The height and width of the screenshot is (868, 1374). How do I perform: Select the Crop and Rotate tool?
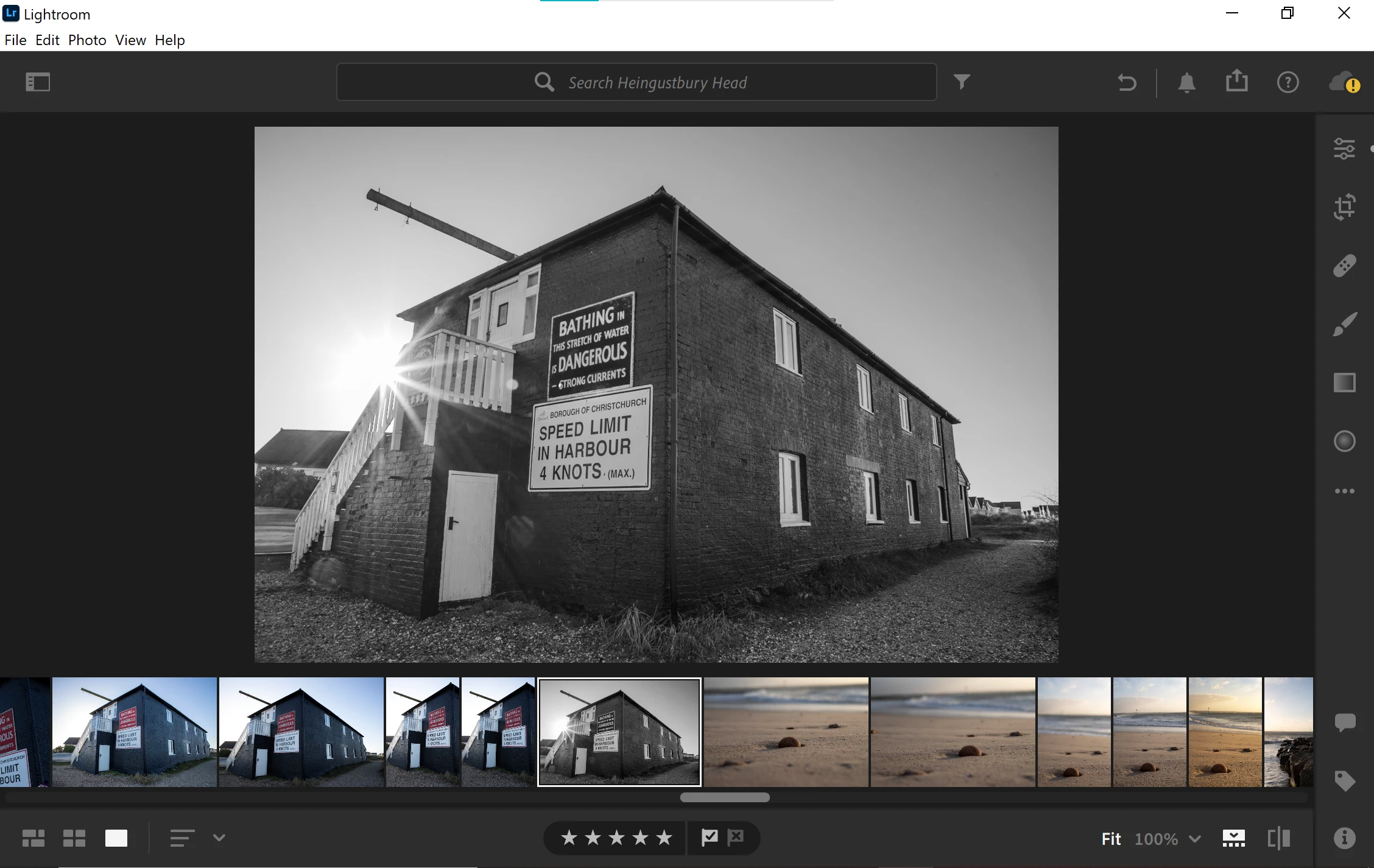pyautogui.click(x=1344, y=207)
